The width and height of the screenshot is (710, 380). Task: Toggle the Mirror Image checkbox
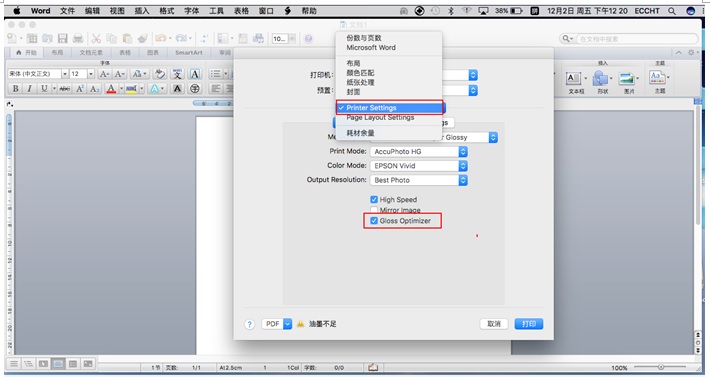374,210
